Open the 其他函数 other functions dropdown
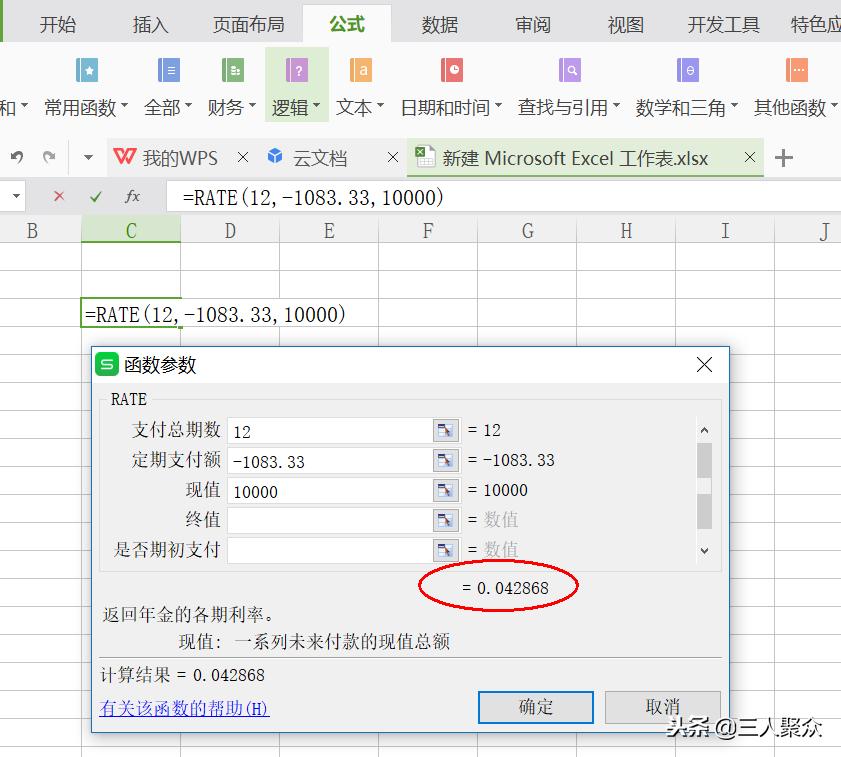The width and height of the screenshot is (841, 757). [x=796, y=107]
